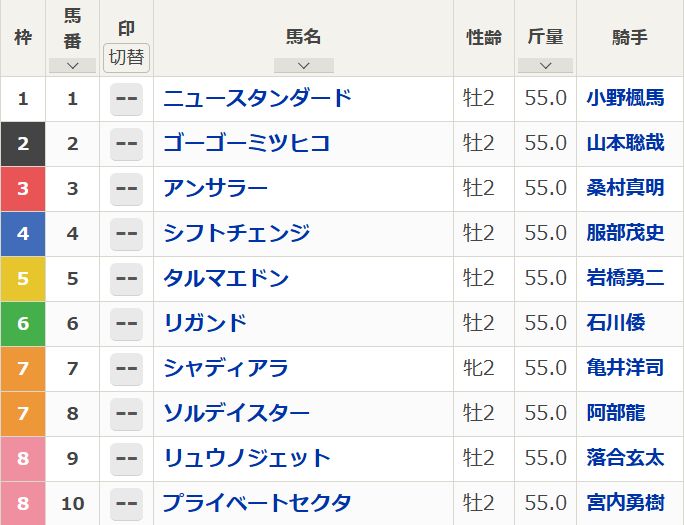View jockey profile 小野楓馬
Screen dimensions: 684x525
point(626,98)
